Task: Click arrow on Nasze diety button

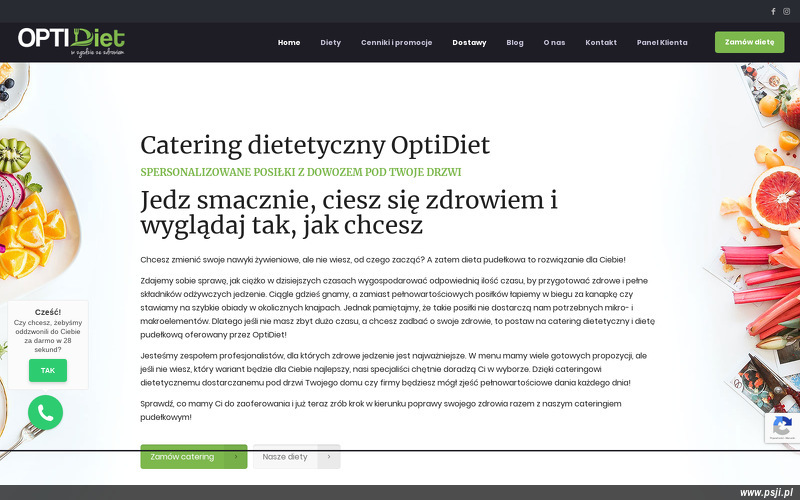Action: (329, 457)
